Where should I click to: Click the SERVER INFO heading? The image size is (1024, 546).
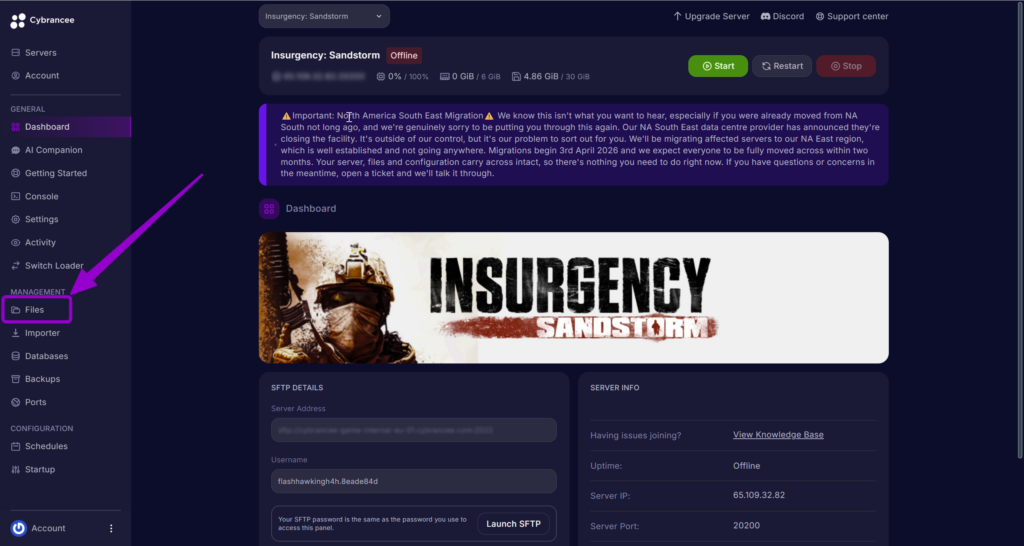615,388
